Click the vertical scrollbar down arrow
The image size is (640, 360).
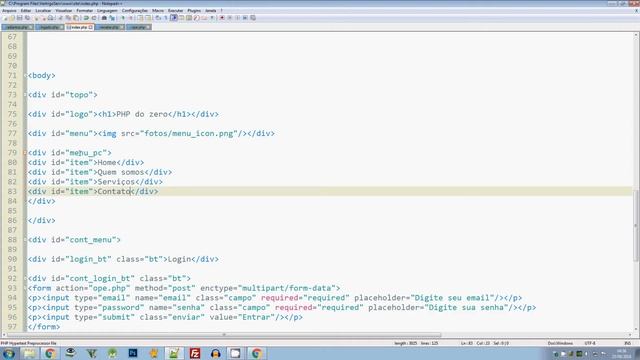pyautogui.click(x=636, y=329)
